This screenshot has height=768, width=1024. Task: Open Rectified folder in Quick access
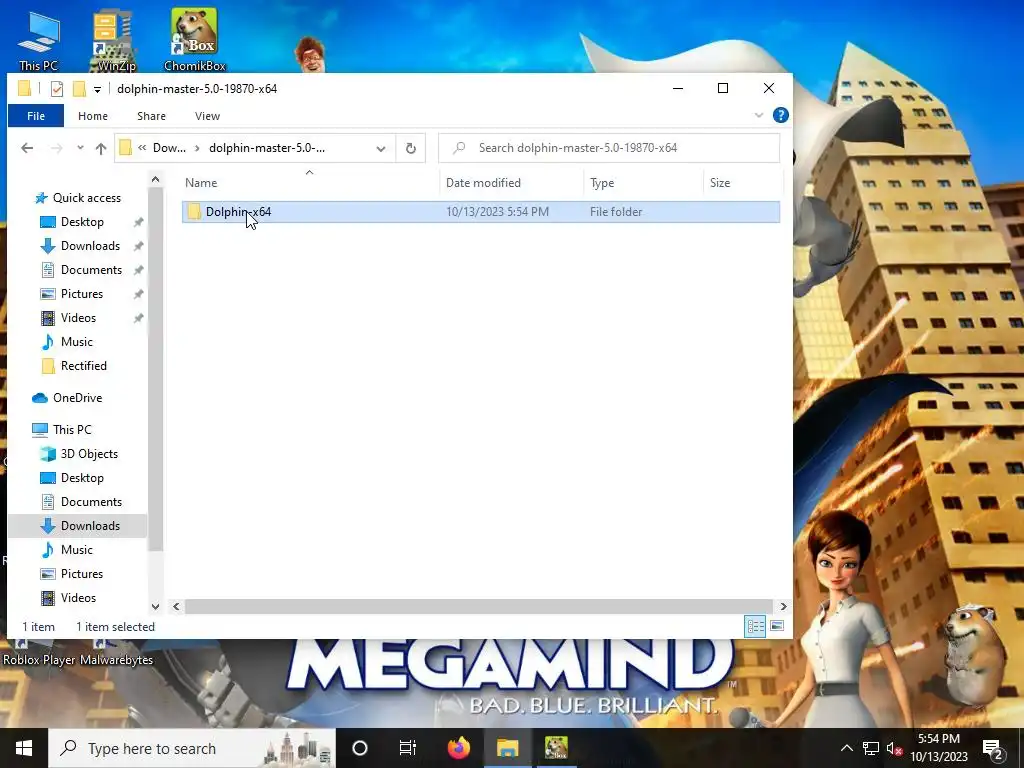tap(83, 366)
